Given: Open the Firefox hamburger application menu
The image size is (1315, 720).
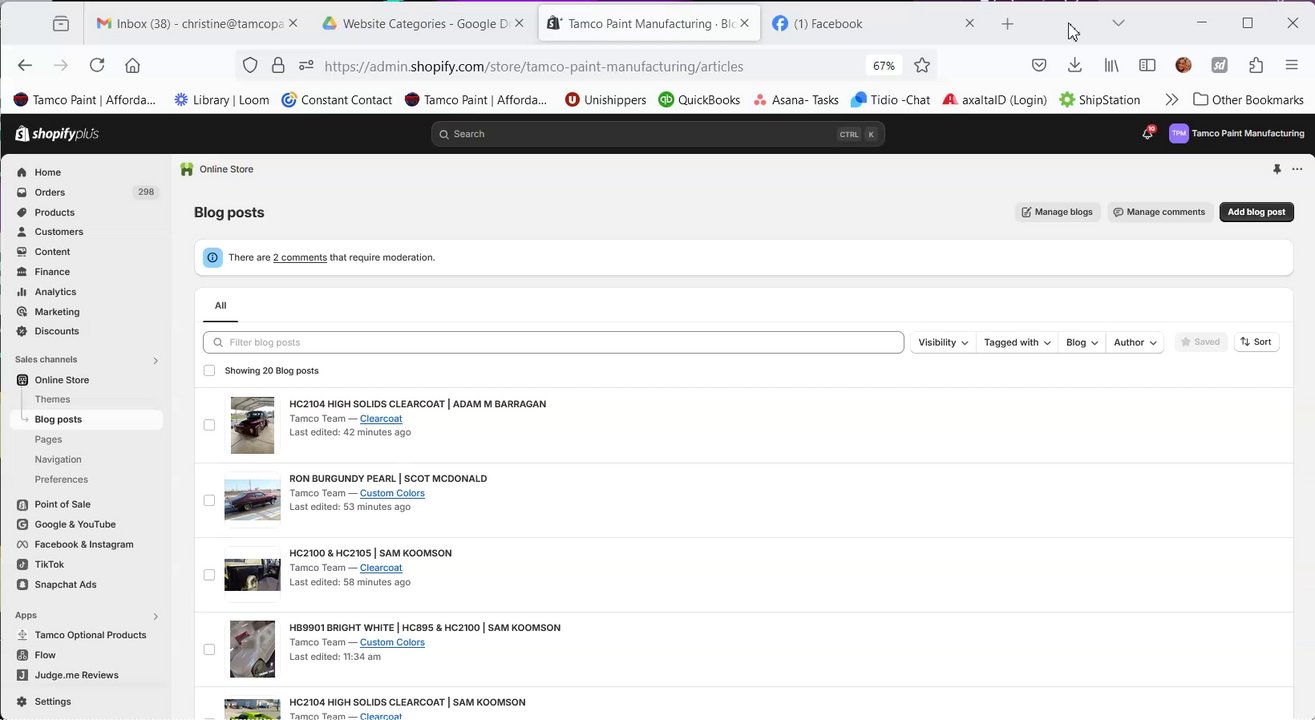Looking at the screenshot, I should click(1292, 65).
